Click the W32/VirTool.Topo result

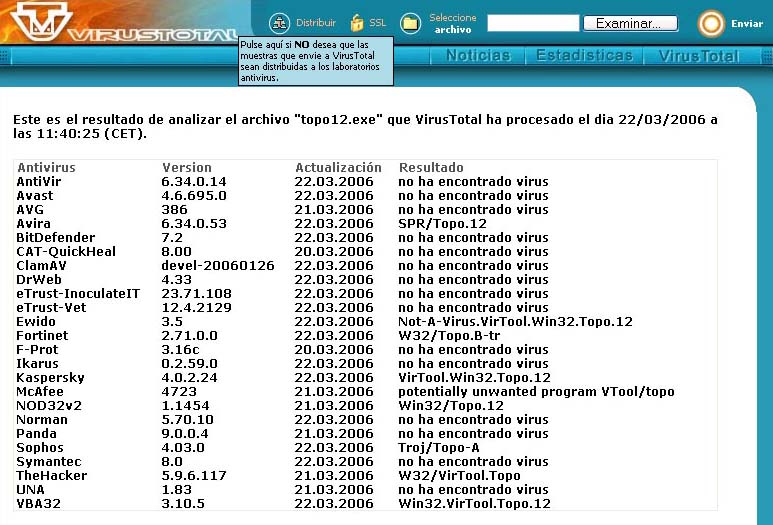459,476
